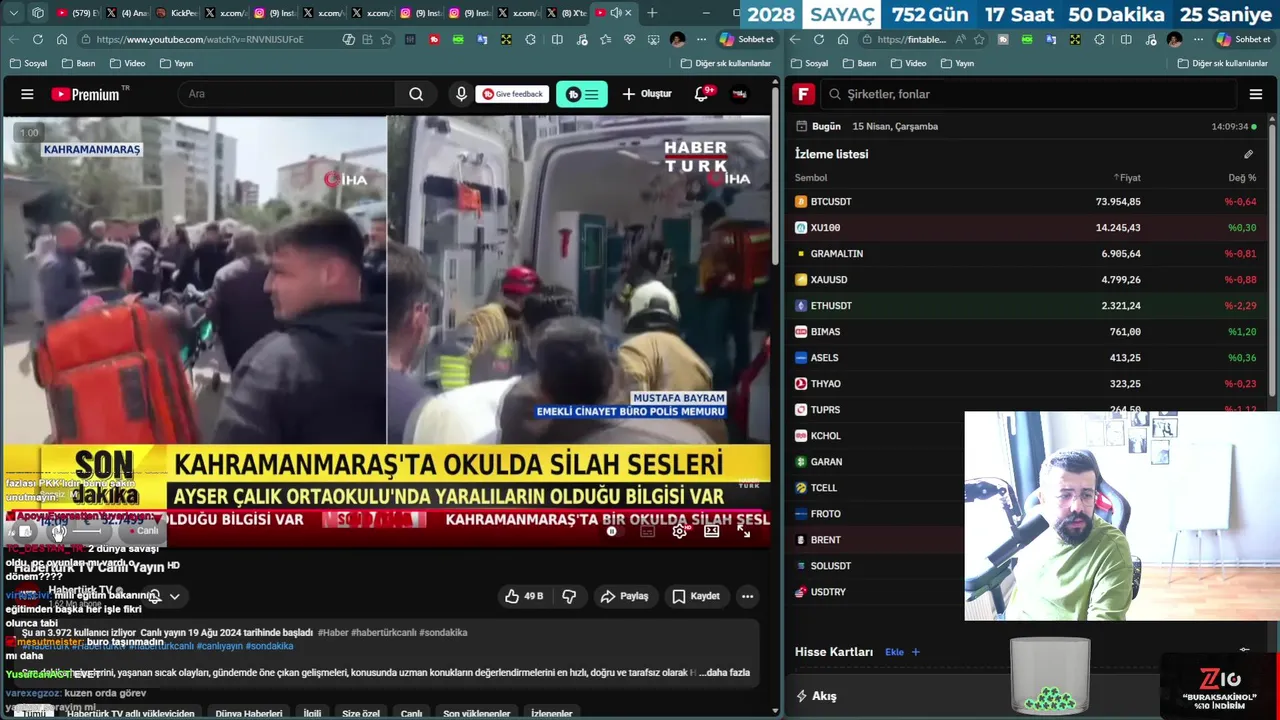Open Diğer sık kullanılanlar in left browser

[x=726, y=63]
